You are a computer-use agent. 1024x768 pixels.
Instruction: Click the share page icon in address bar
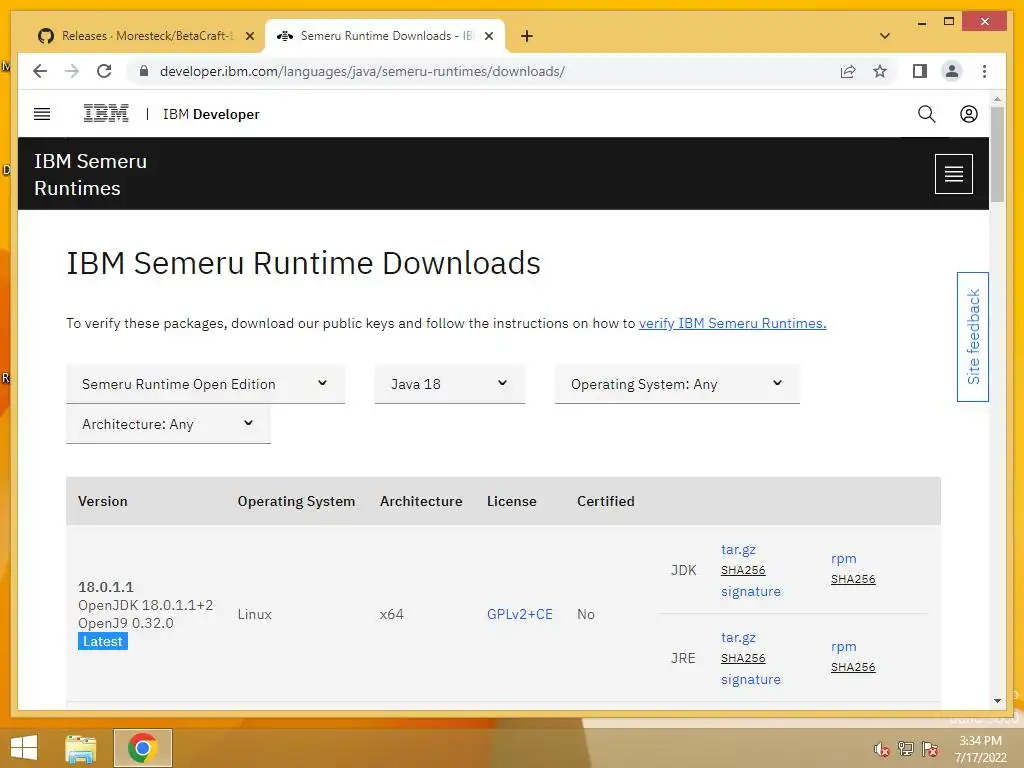(x=848, y=71)
